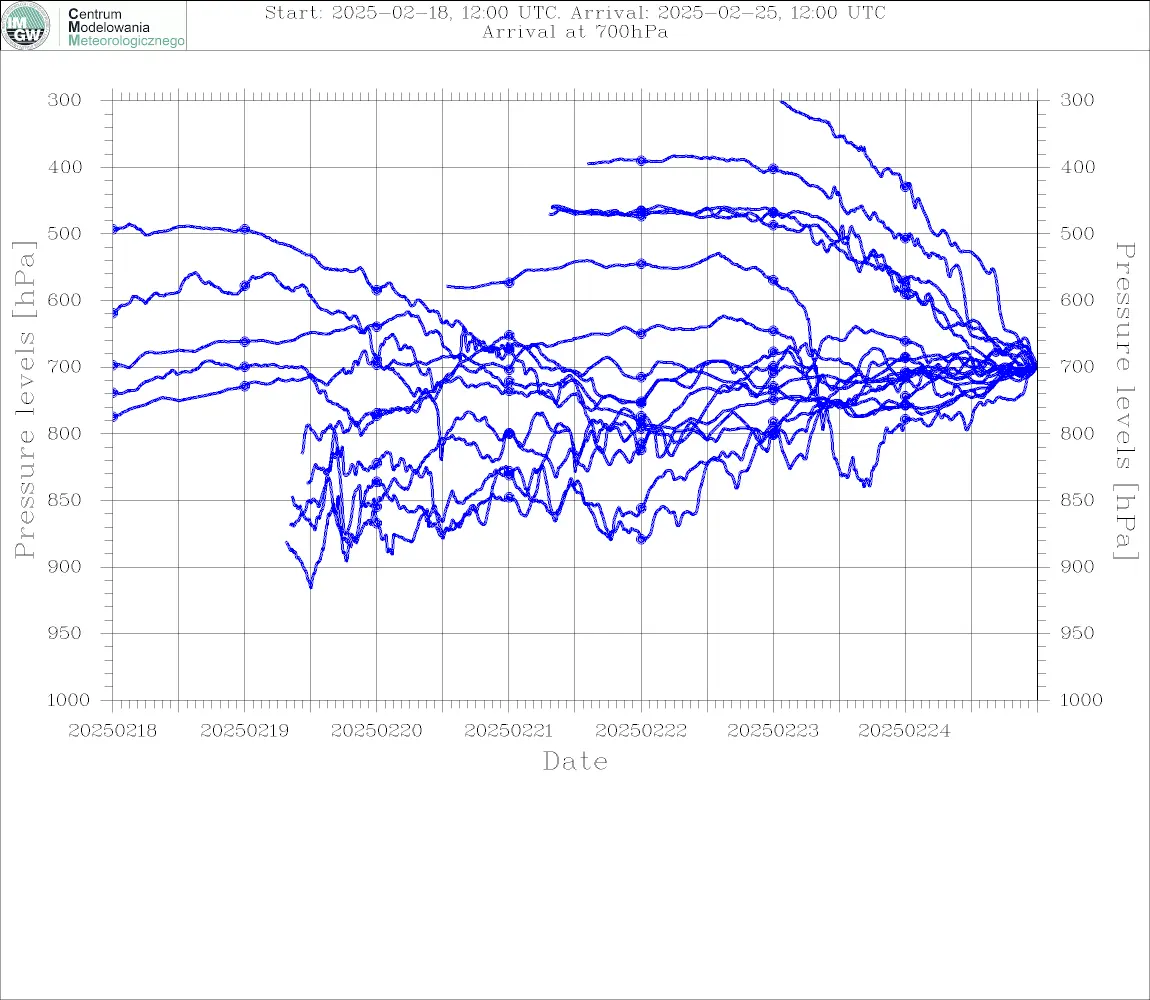The height and width of the screenshot is (1000, 1150).
Task: Click the left axis 950 label
Action: coord(65,633)
